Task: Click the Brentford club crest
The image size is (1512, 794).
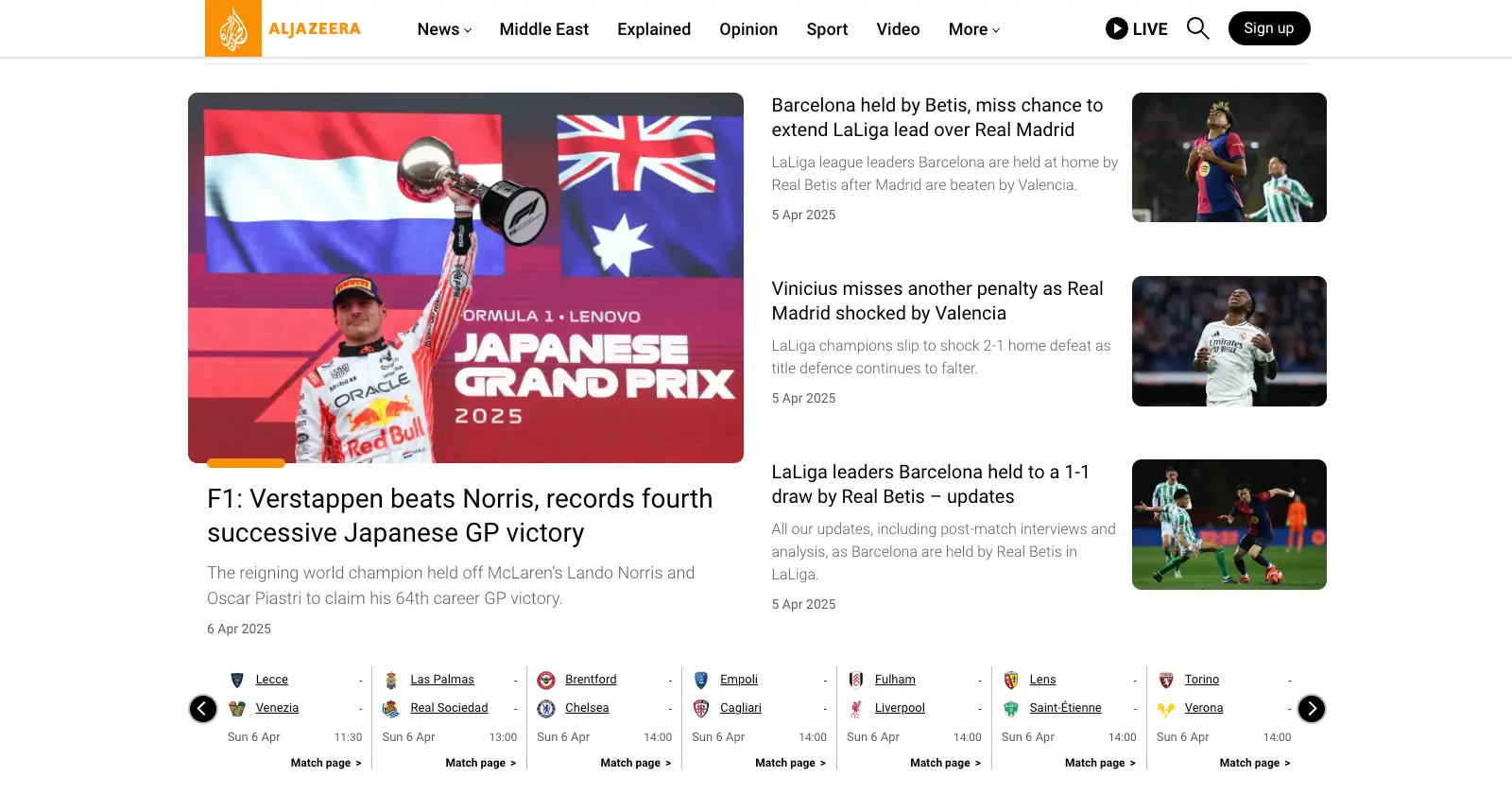Action: [x=546, y=681]
